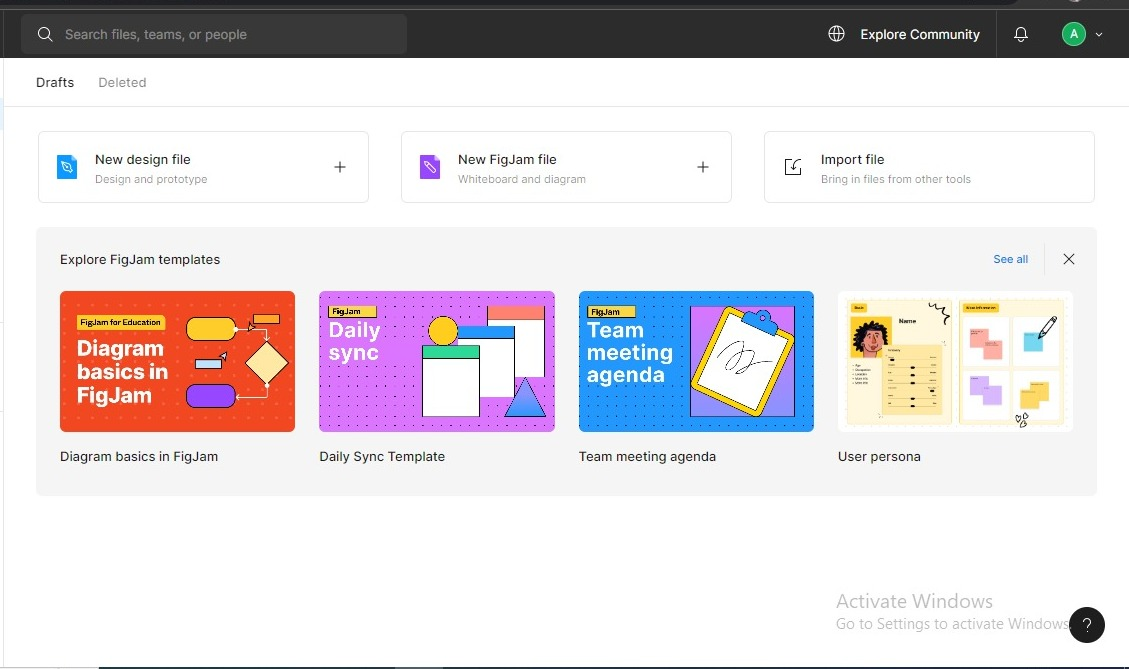Click the globe icon near Explore Community
Screen dimensions: 1129x669
pos(836,33)
